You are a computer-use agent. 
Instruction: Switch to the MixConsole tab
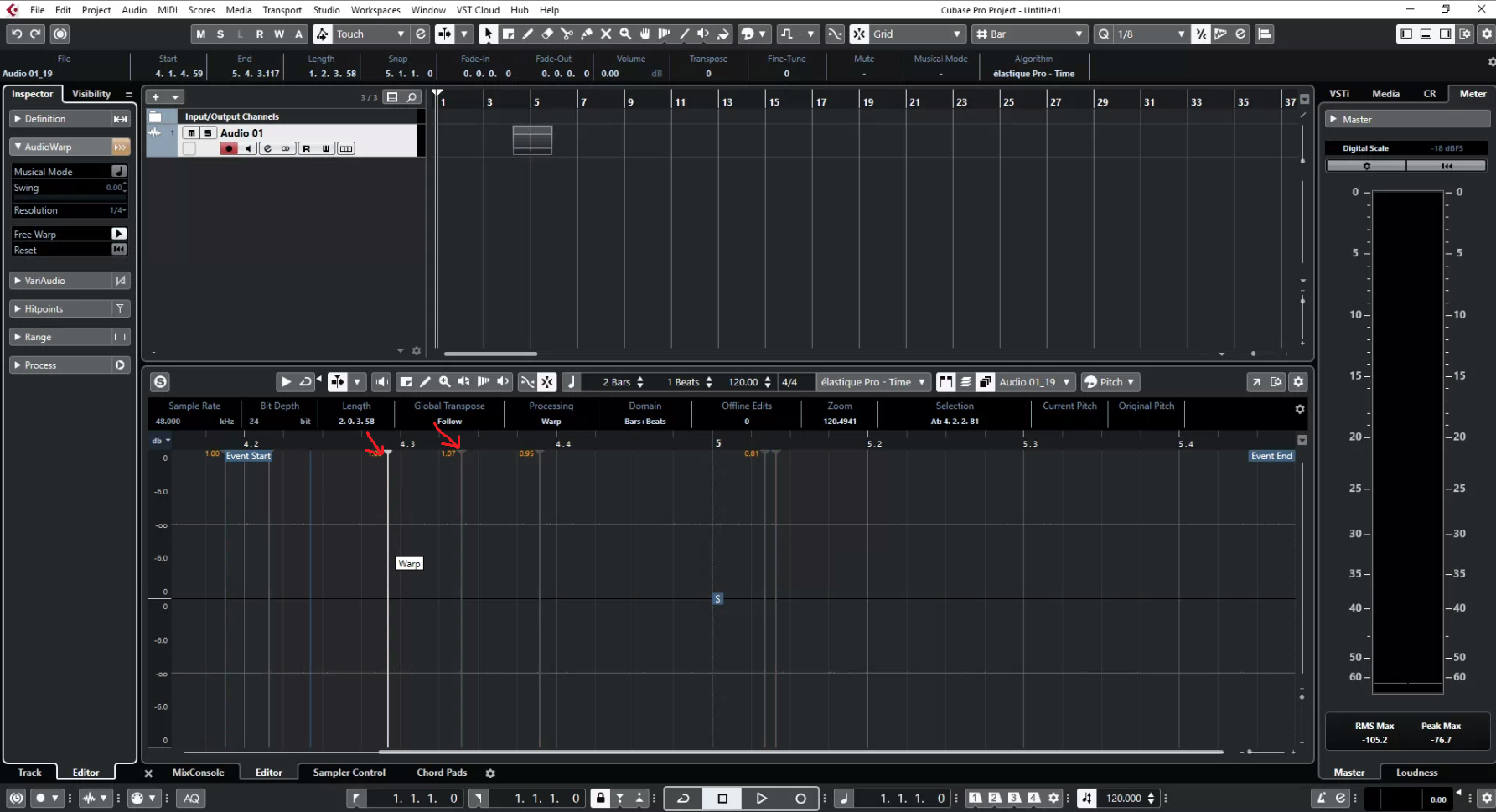tap(198, 773)
